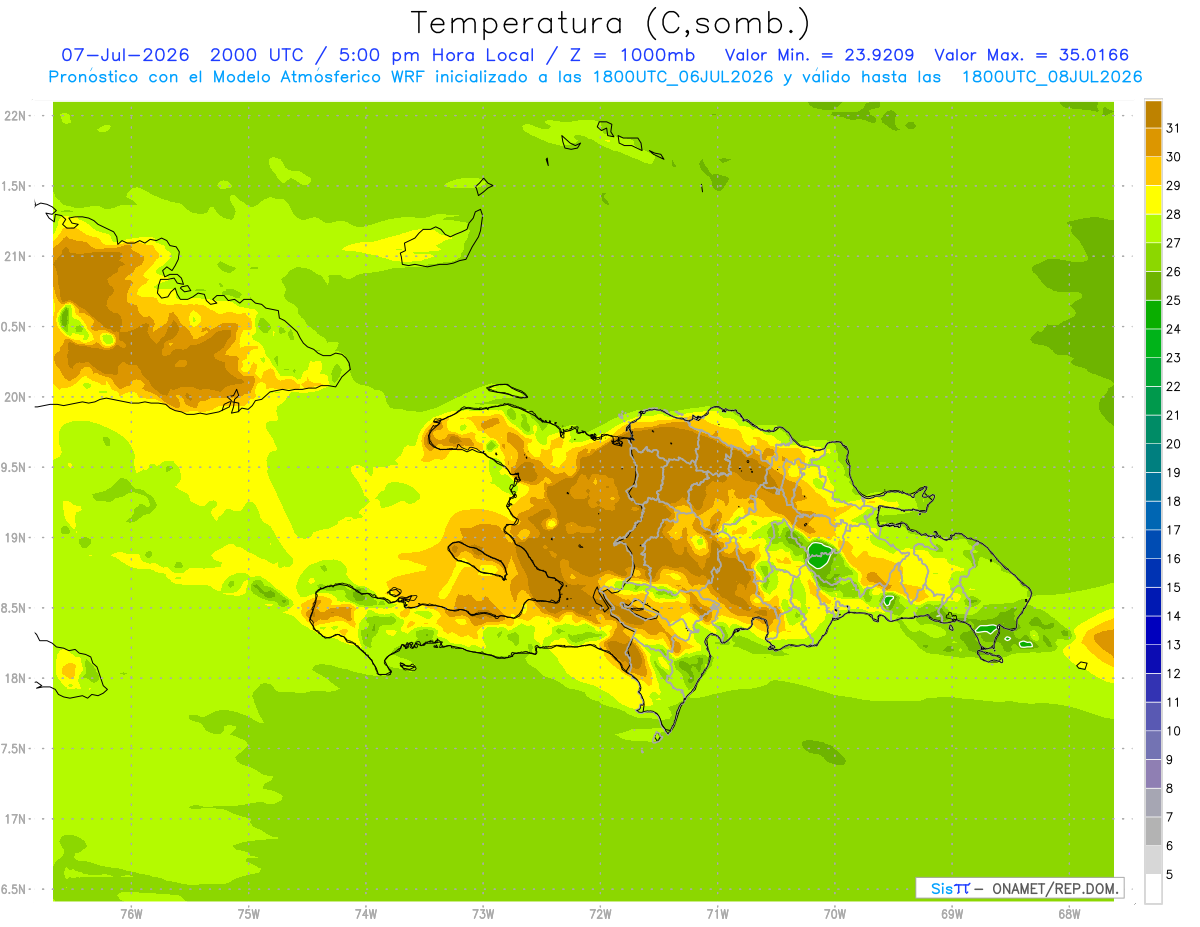Screen dimensions: 1200x927
Task: Pick the dark brown legend swatch above 31
Action: 1153,114
